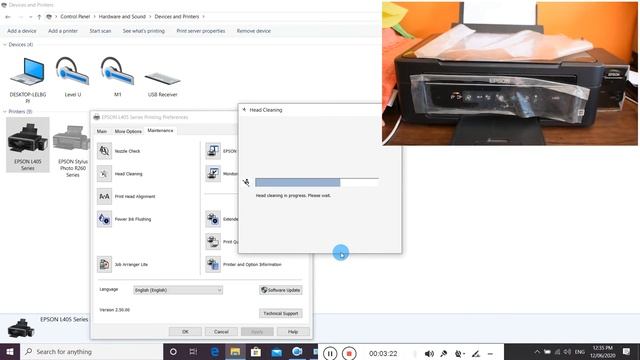640x360 pixels.
Task: Open Task View on the taskbar
Action: 193,351
